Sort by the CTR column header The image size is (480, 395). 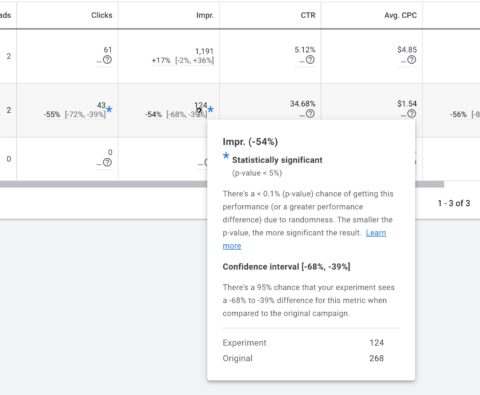(x=308, y=15)
